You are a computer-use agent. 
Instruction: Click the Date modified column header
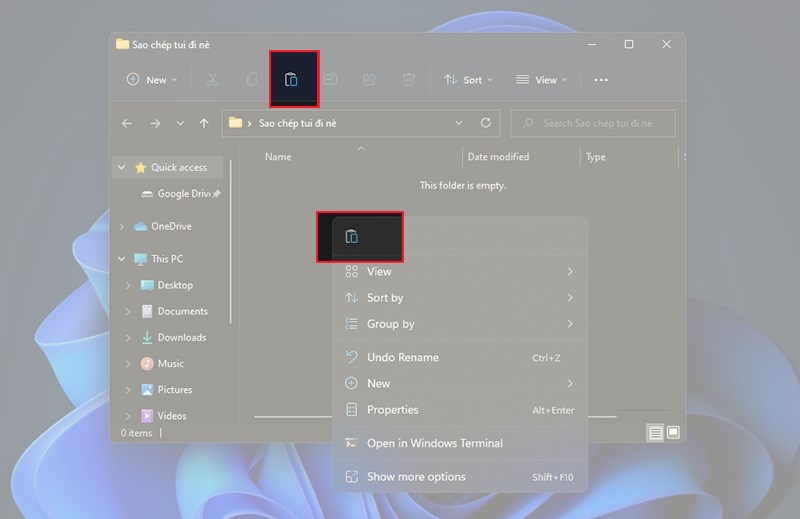coord(498,157)
